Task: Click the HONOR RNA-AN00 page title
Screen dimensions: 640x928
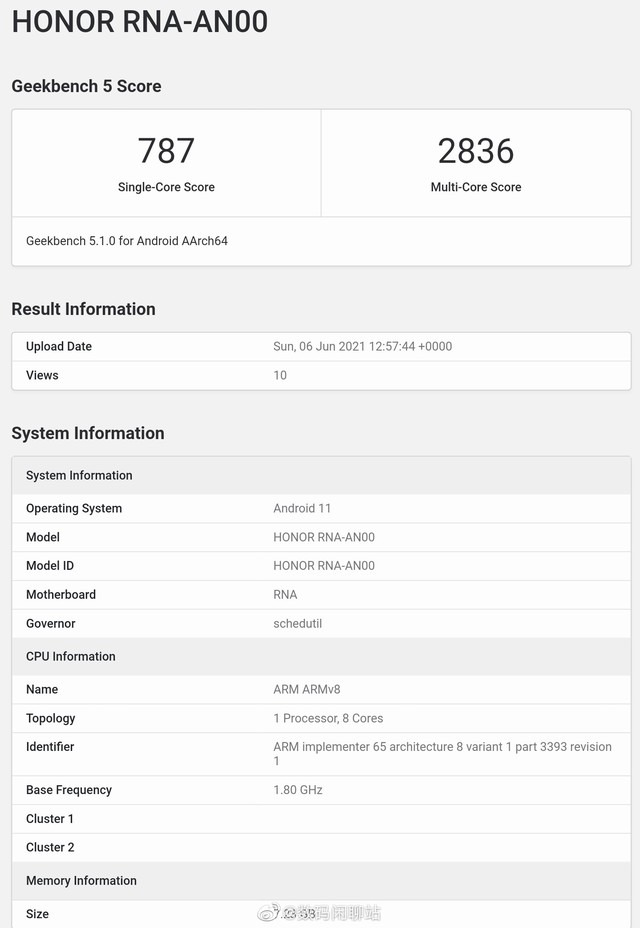Action: (140, 21)
